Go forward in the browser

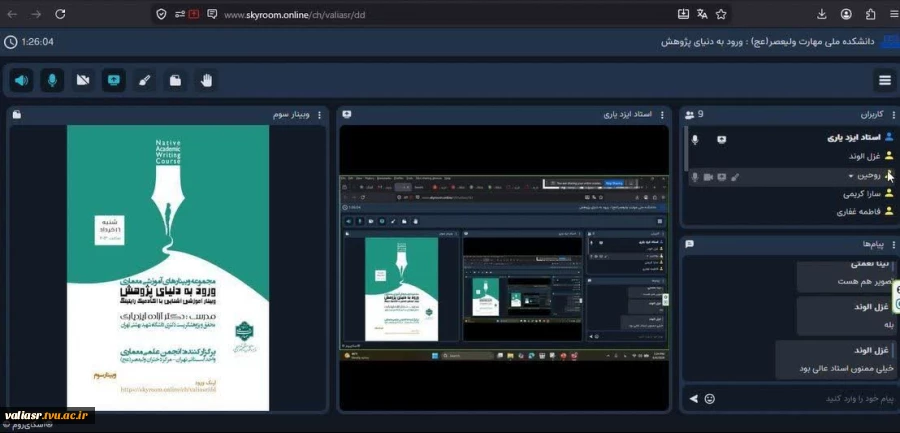pyautogui.click(x=36, y=14)
